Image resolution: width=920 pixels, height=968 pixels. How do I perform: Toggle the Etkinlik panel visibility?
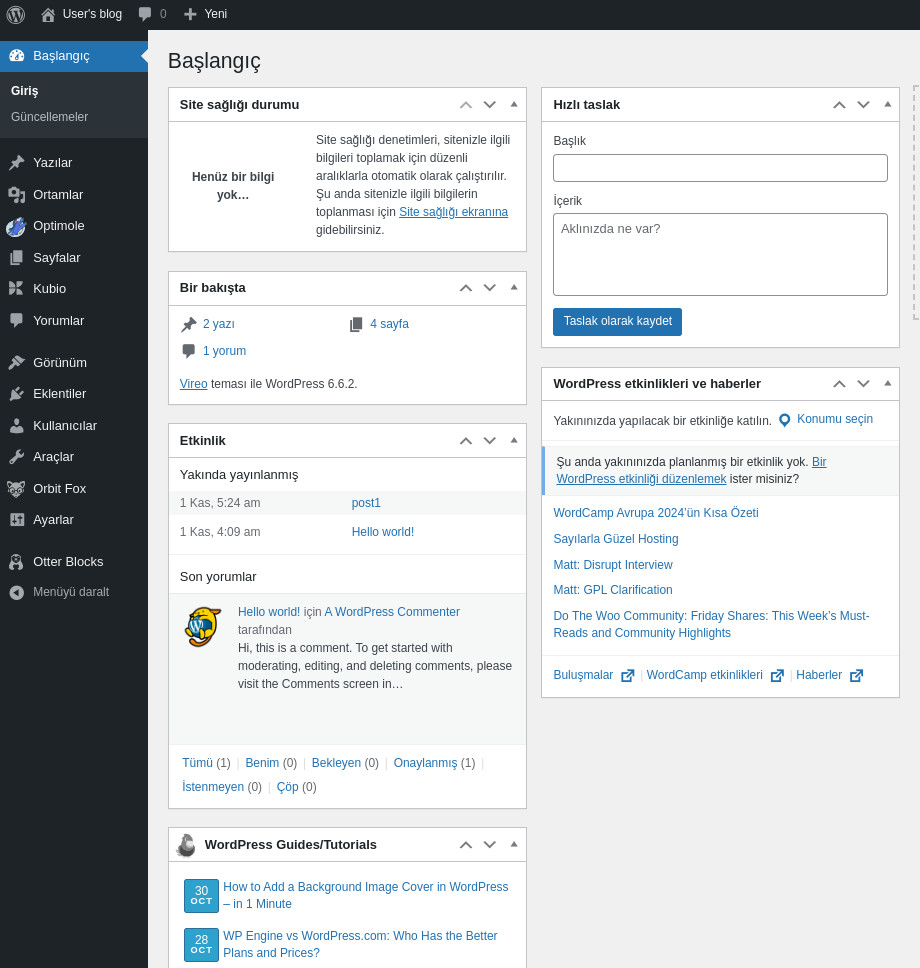[513, 440]
